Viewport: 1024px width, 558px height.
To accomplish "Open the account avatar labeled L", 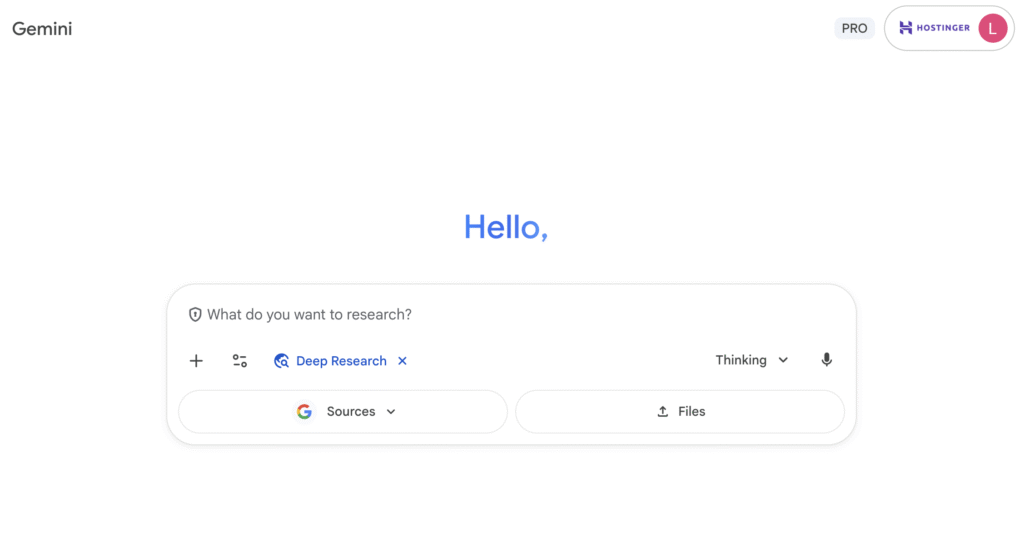I will tap(992, 28).
